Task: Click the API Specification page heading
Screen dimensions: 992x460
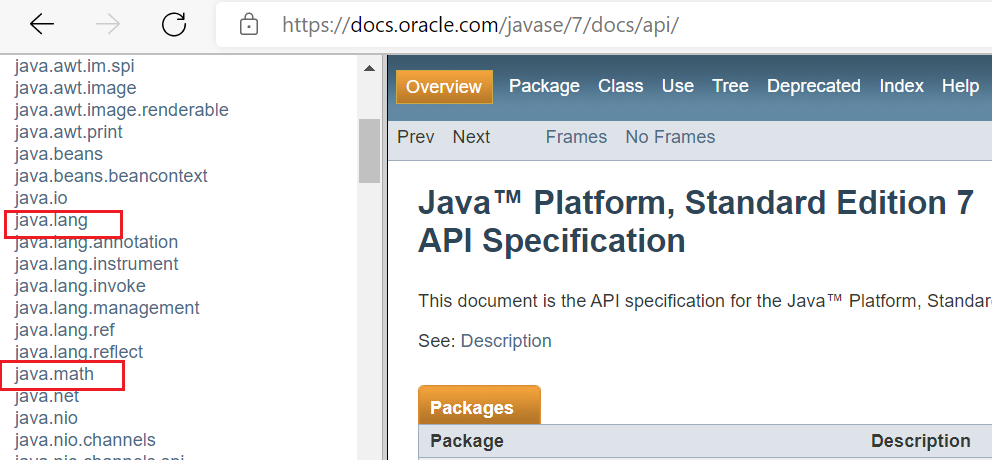Action: (x=552, y=240)
